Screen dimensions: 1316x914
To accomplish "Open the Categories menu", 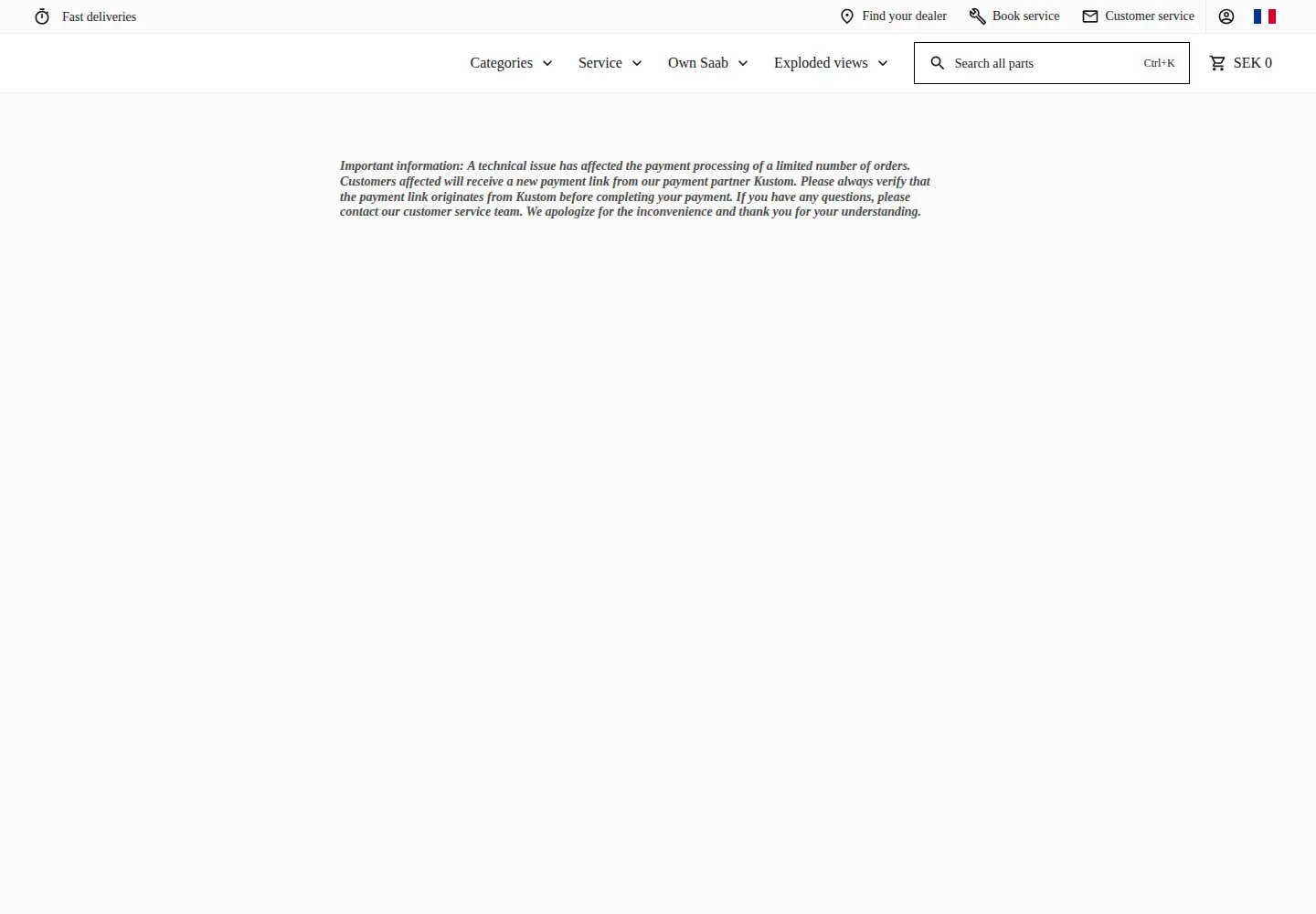I will 501,63.
